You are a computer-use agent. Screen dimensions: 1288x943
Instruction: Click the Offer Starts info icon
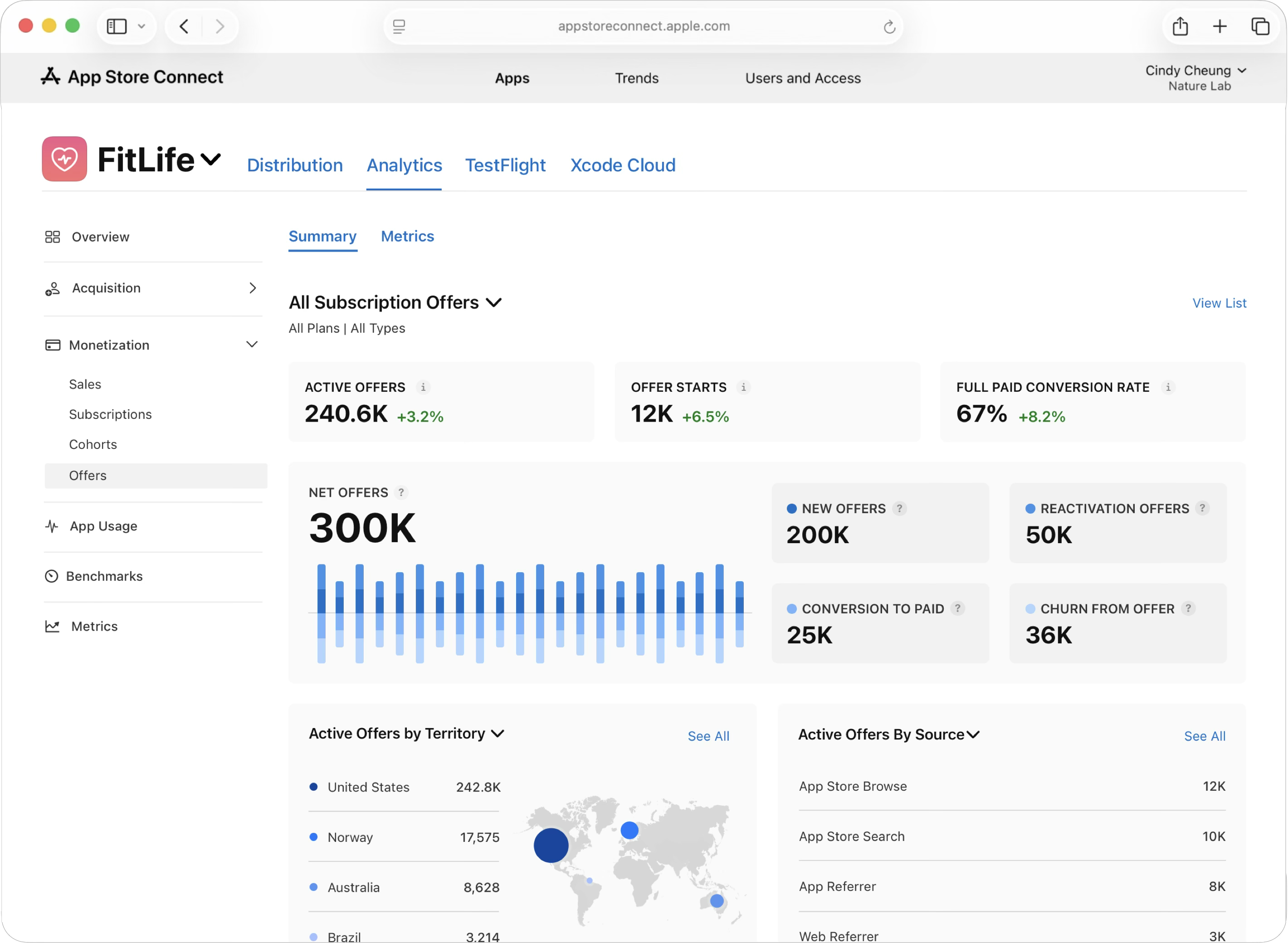(743, 387)
